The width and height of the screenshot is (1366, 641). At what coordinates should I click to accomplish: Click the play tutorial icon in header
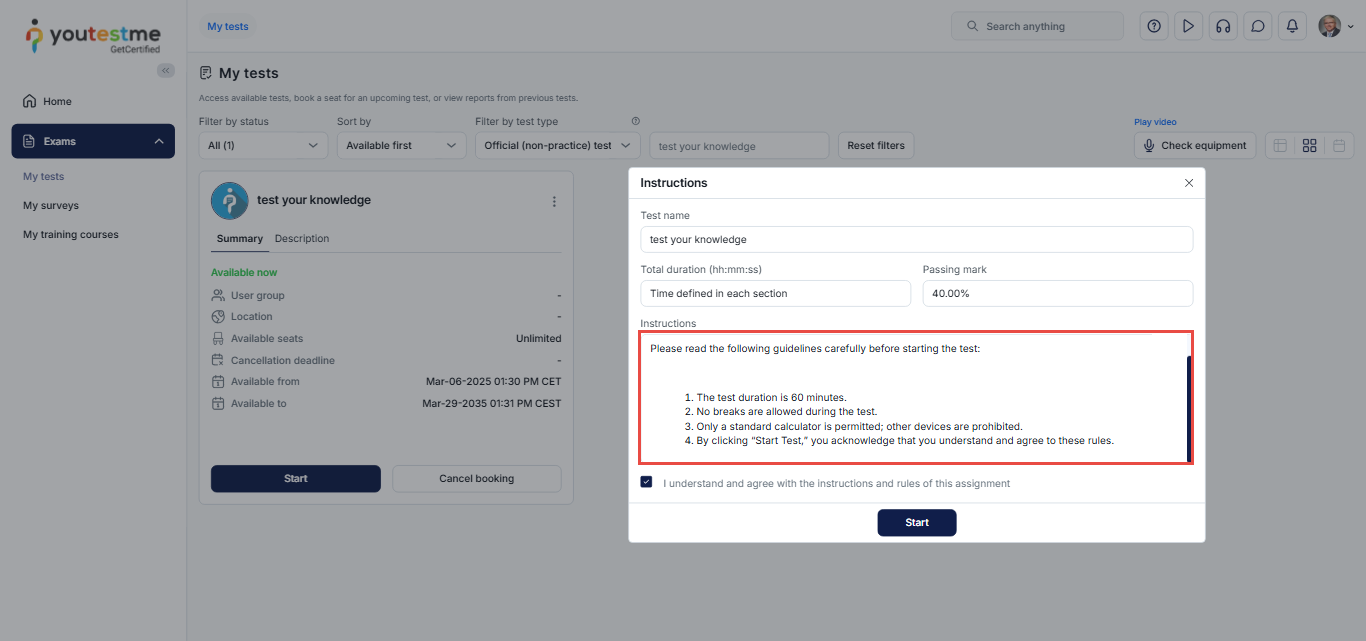click(x=1188, y=27)
